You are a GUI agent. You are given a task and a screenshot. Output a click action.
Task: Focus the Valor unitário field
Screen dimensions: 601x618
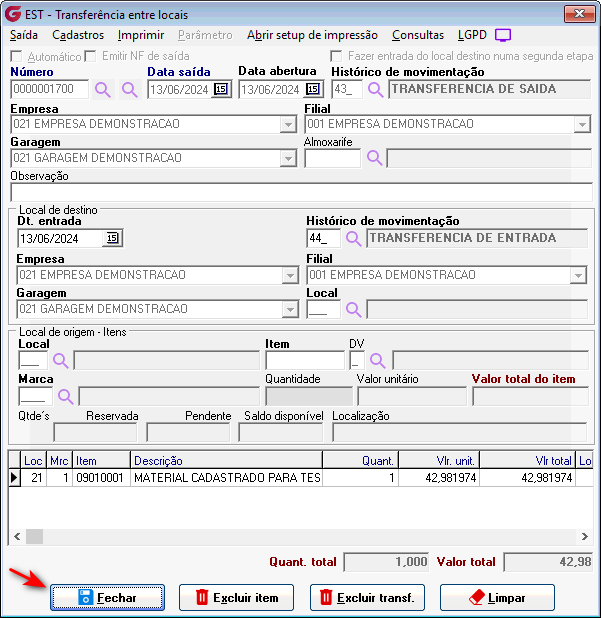point(412,396)
